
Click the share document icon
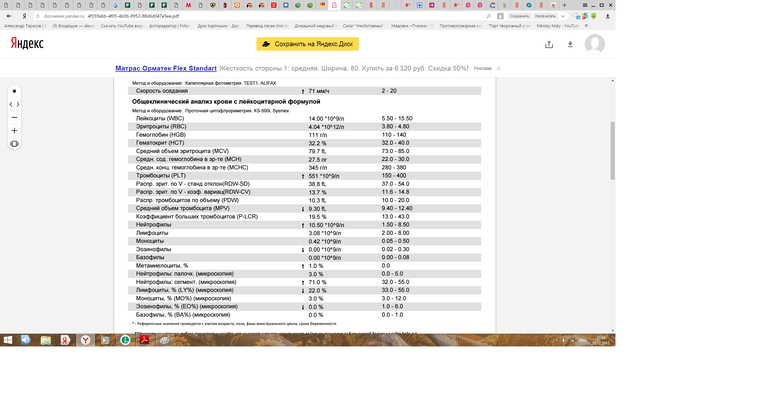pyautogui.click(x=549, y=44)
